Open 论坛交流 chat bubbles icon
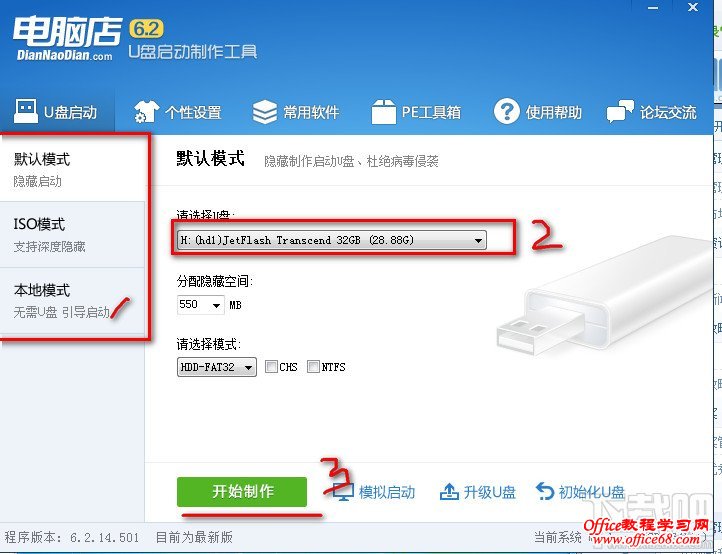Viewport: 722px width, 554px height. 620,111
